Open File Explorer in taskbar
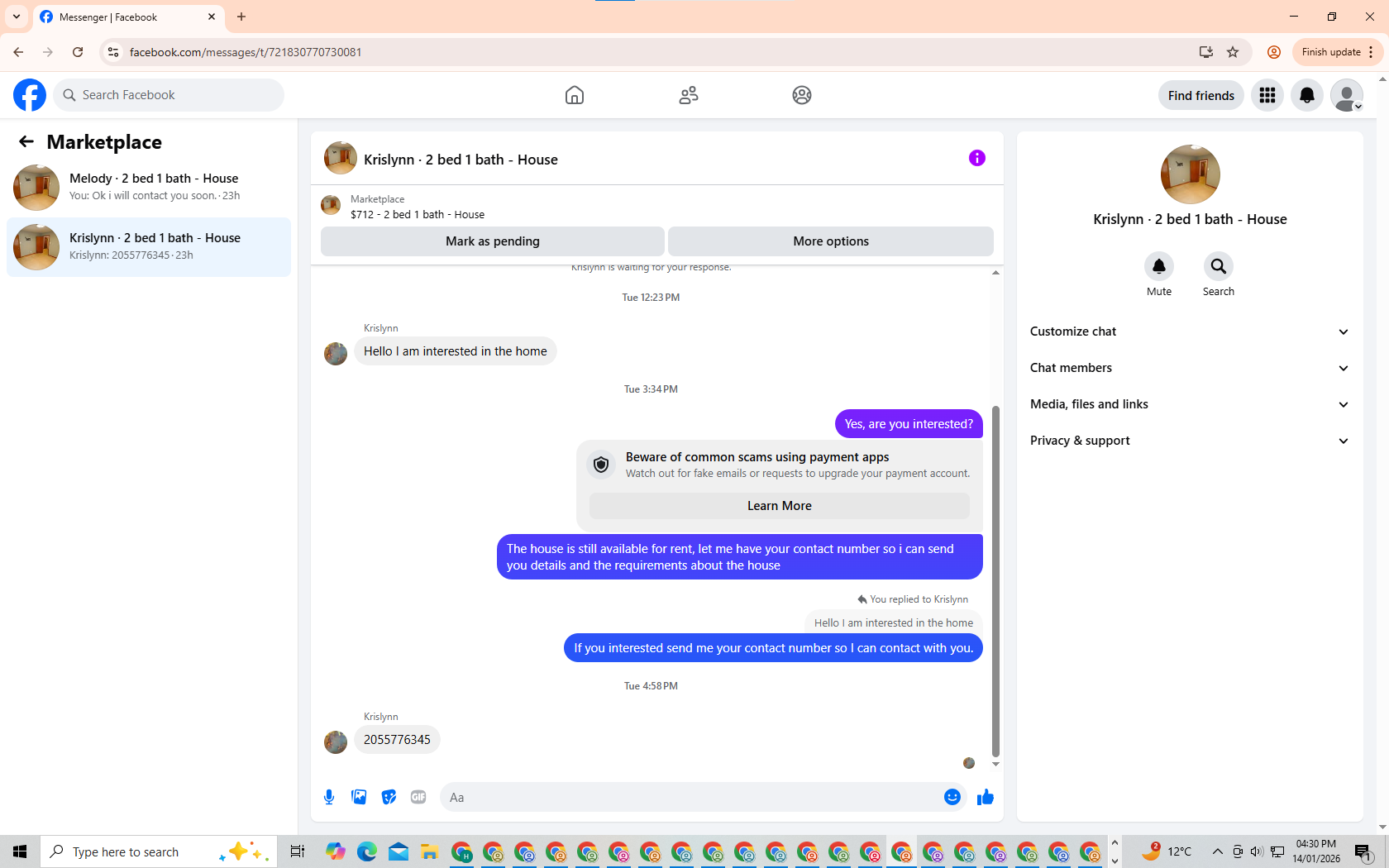The height and width of the screenshot is (868, 1389). click(x=428, y=851)
